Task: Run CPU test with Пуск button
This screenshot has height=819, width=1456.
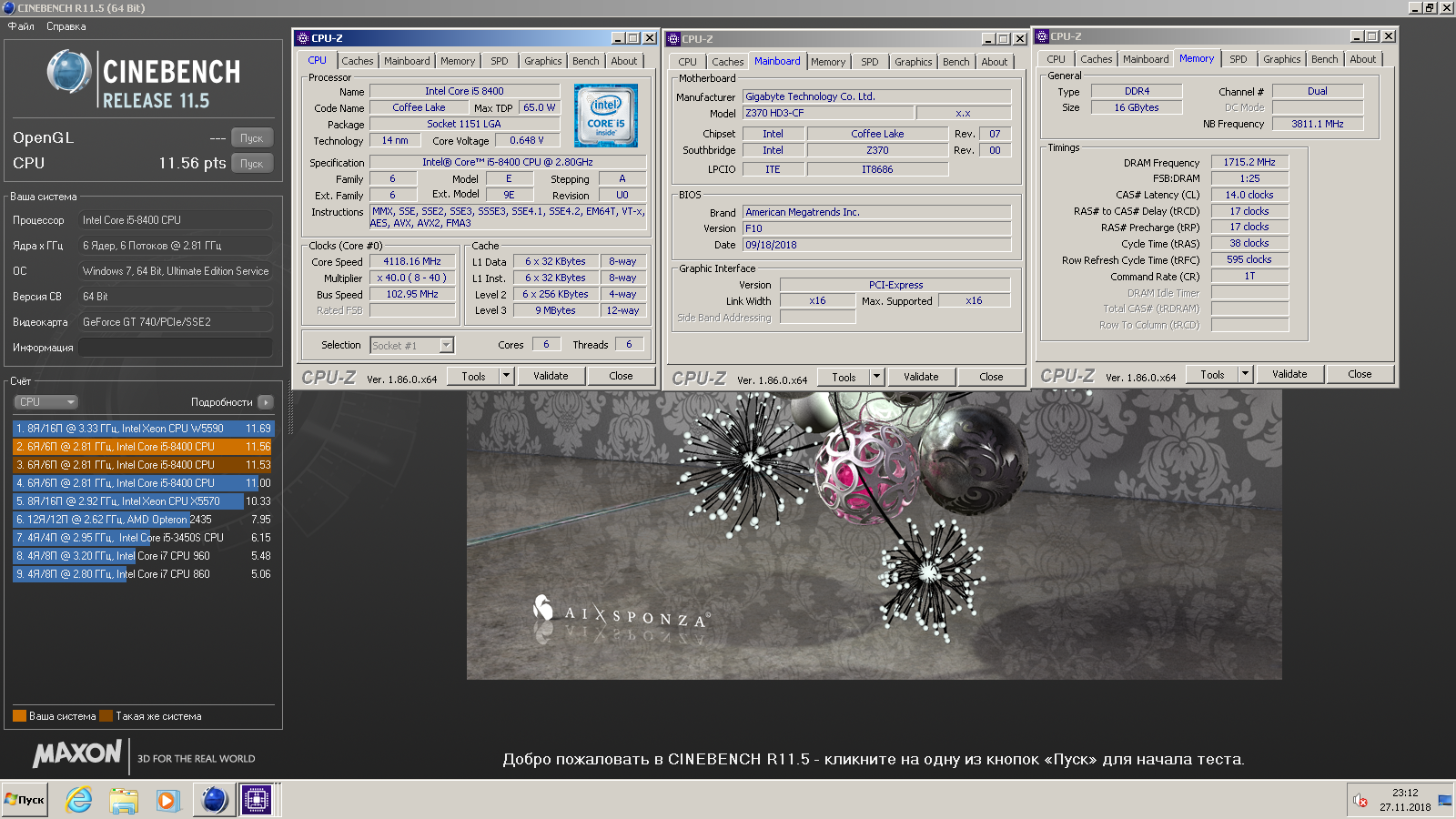Action: (x=252, y=164)
